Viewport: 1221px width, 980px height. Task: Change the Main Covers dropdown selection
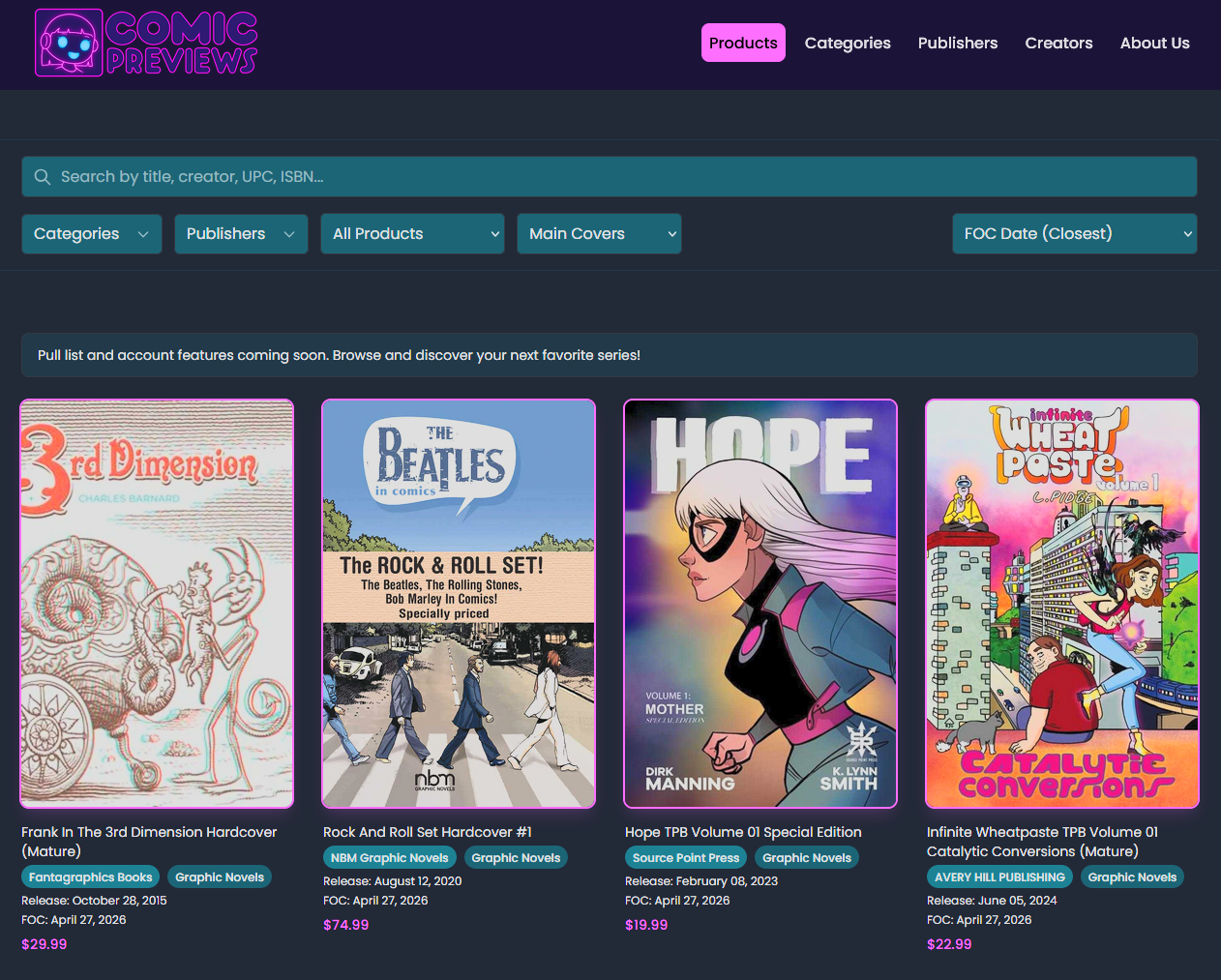pyautogui.click(x=599, y=234)
